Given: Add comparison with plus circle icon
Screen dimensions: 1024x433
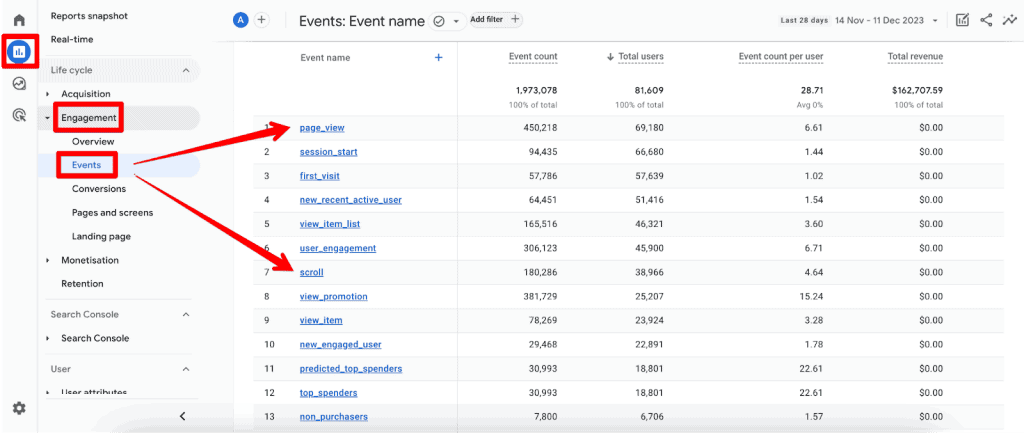Looking at the screenshot, I should (x=261, y=20).
